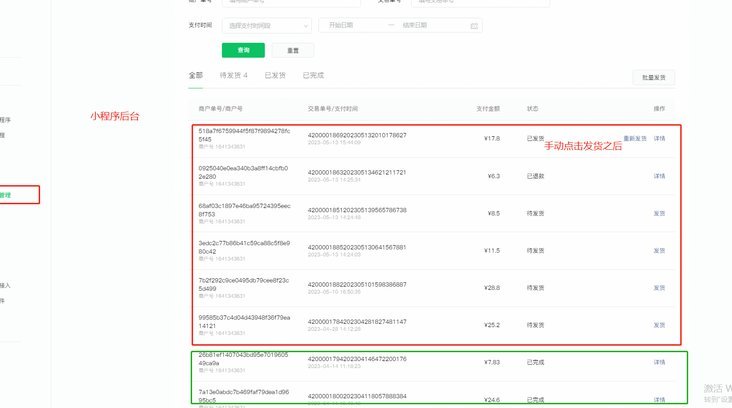The width and height of the screenshot is (732, 408).
Task: Click the ¥8.5 payment amount
Action: 493,213
